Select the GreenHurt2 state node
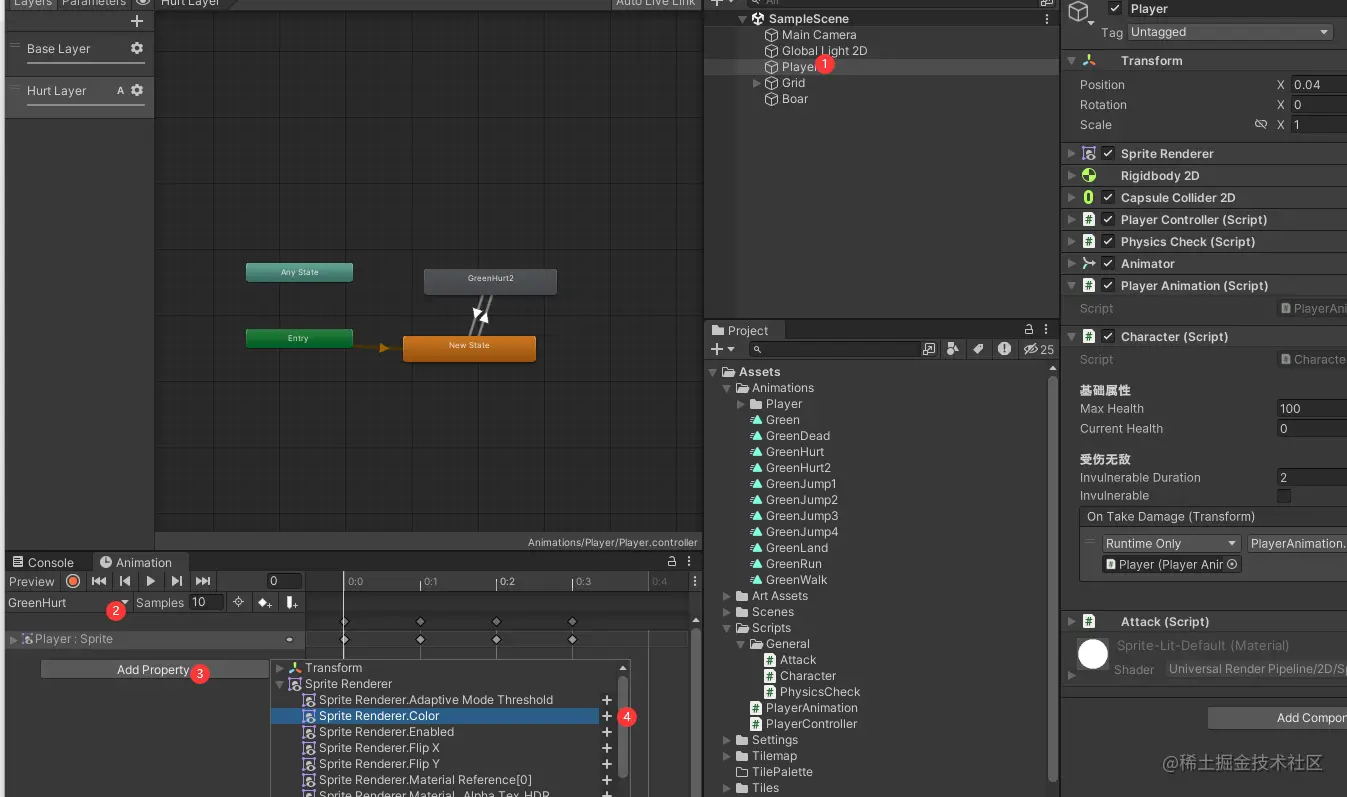This screenshot has width=1347, height=797. [x=490, y=281]
